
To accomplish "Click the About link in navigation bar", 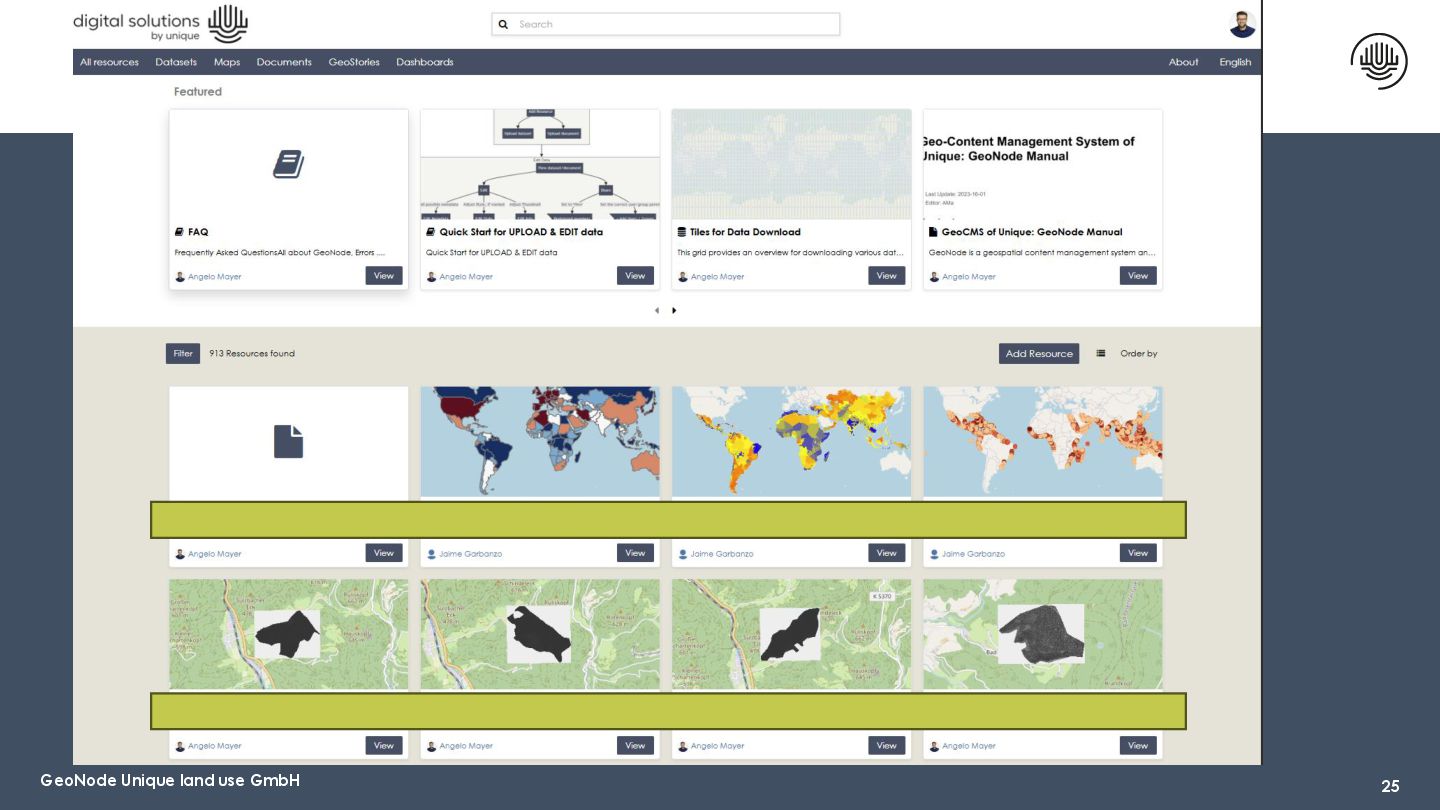I will (x=1183, y=62).
